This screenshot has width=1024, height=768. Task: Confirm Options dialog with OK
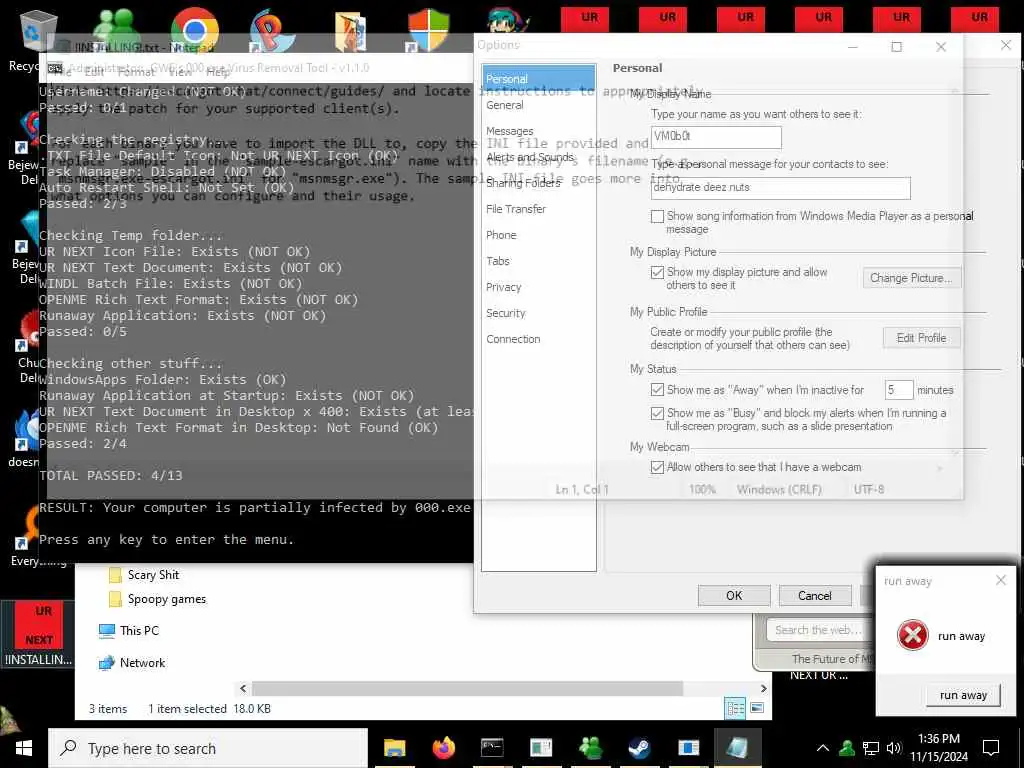(734, 596)
